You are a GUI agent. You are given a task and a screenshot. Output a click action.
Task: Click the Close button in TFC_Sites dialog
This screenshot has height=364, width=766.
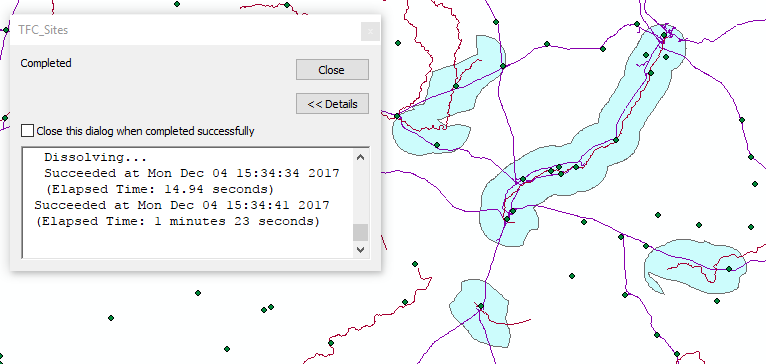point(332,70)
